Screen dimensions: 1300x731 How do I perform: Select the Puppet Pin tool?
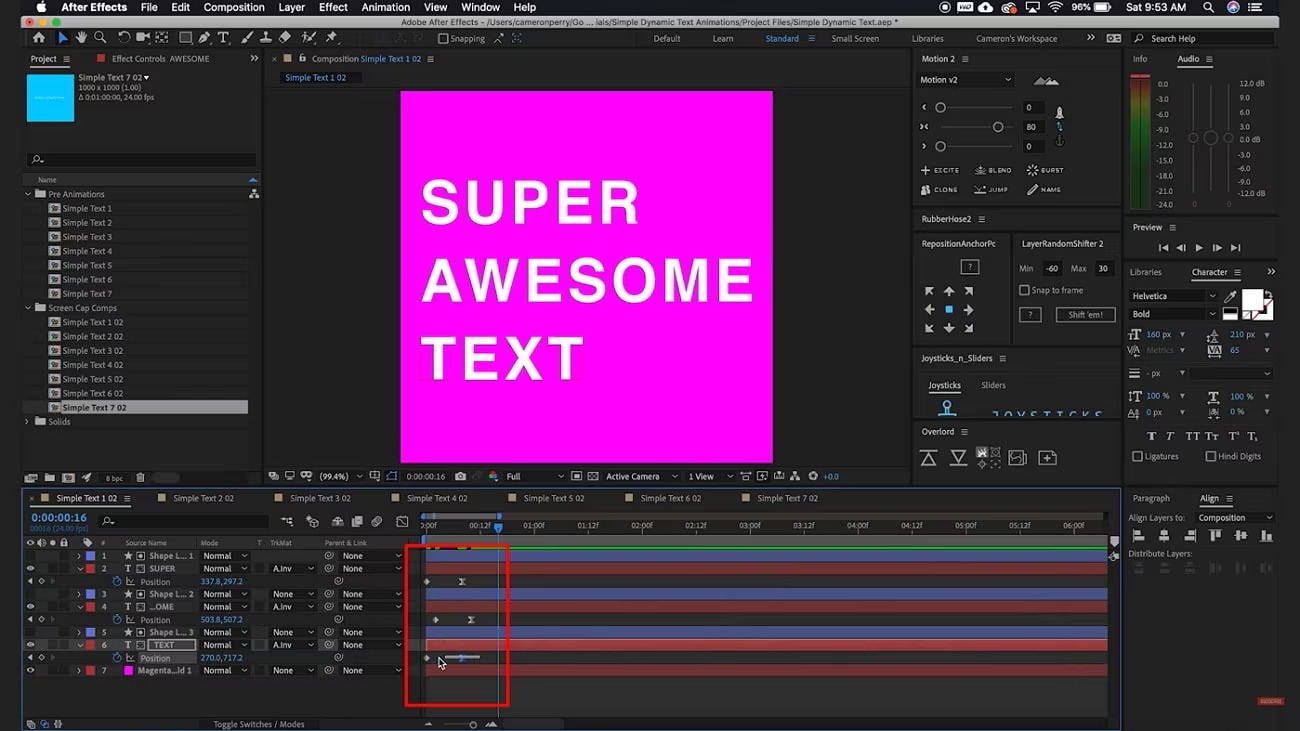pos(331,38)
